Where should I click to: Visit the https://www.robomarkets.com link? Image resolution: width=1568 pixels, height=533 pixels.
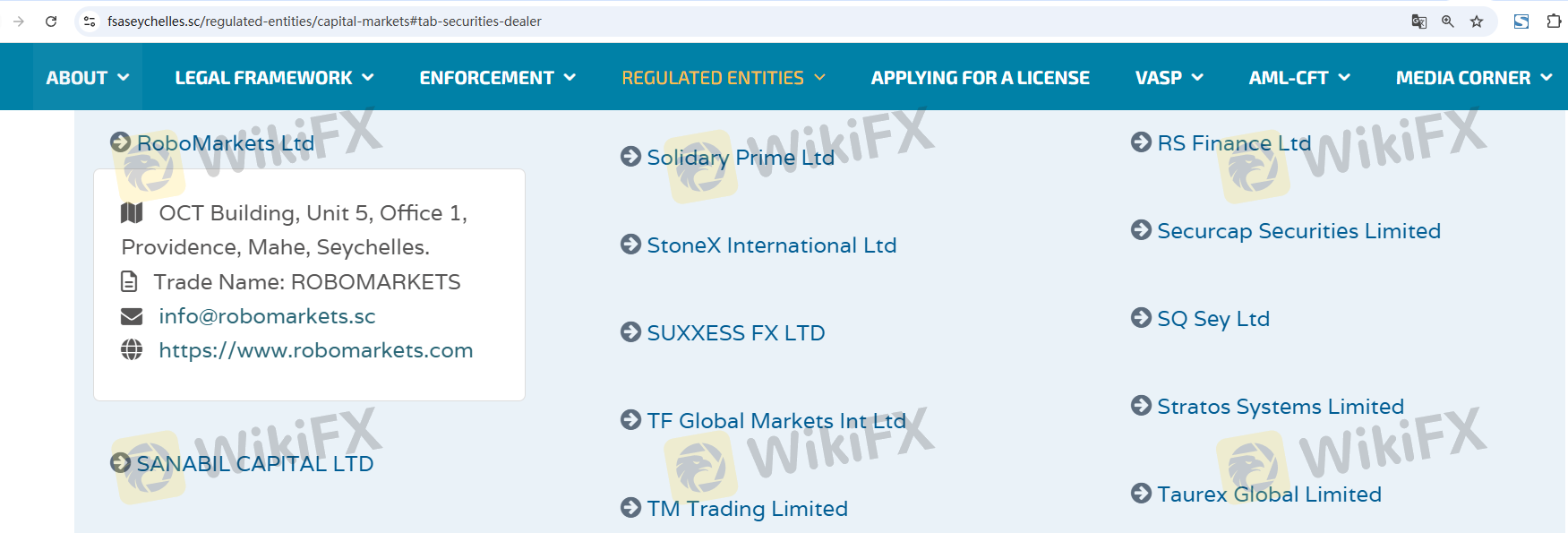click(x=316, y=350)
